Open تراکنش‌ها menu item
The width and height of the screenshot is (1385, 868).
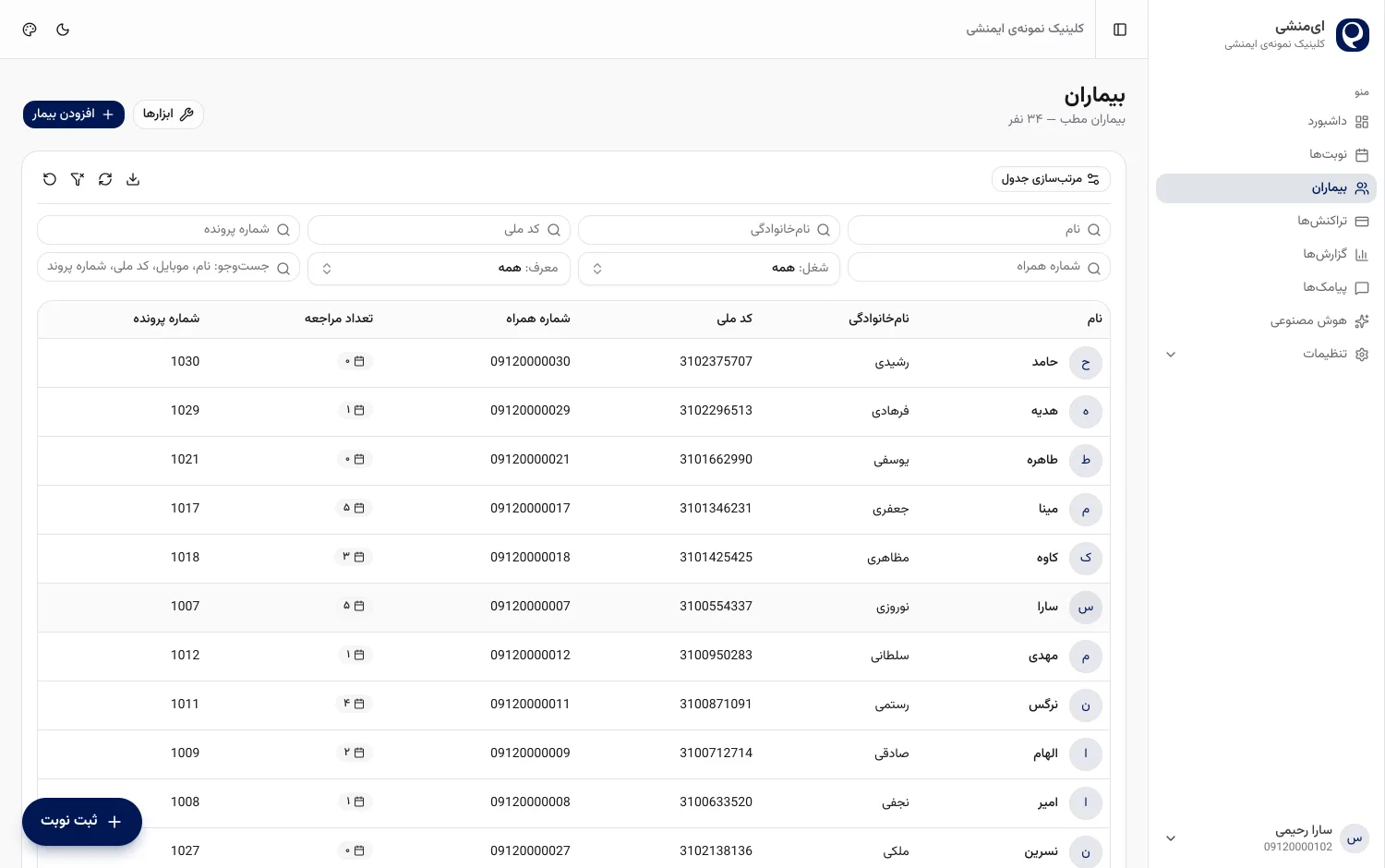point(1266,222)
